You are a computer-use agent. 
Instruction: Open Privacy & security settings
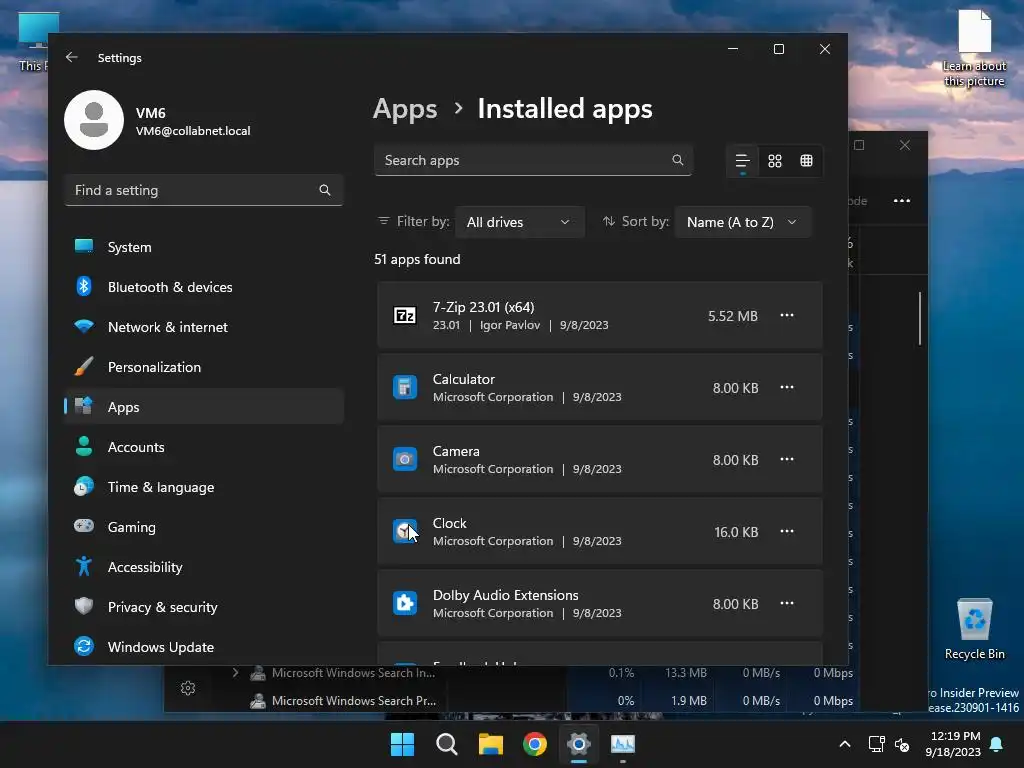(204, 607)
